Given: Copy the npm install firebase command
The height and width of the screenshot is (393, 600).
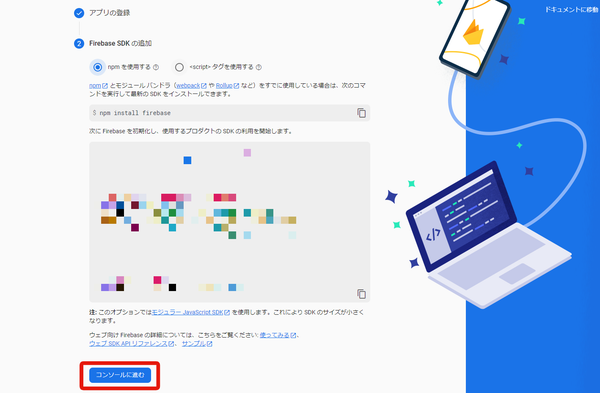Looking at the screenshot, I should tap(362, 113).
